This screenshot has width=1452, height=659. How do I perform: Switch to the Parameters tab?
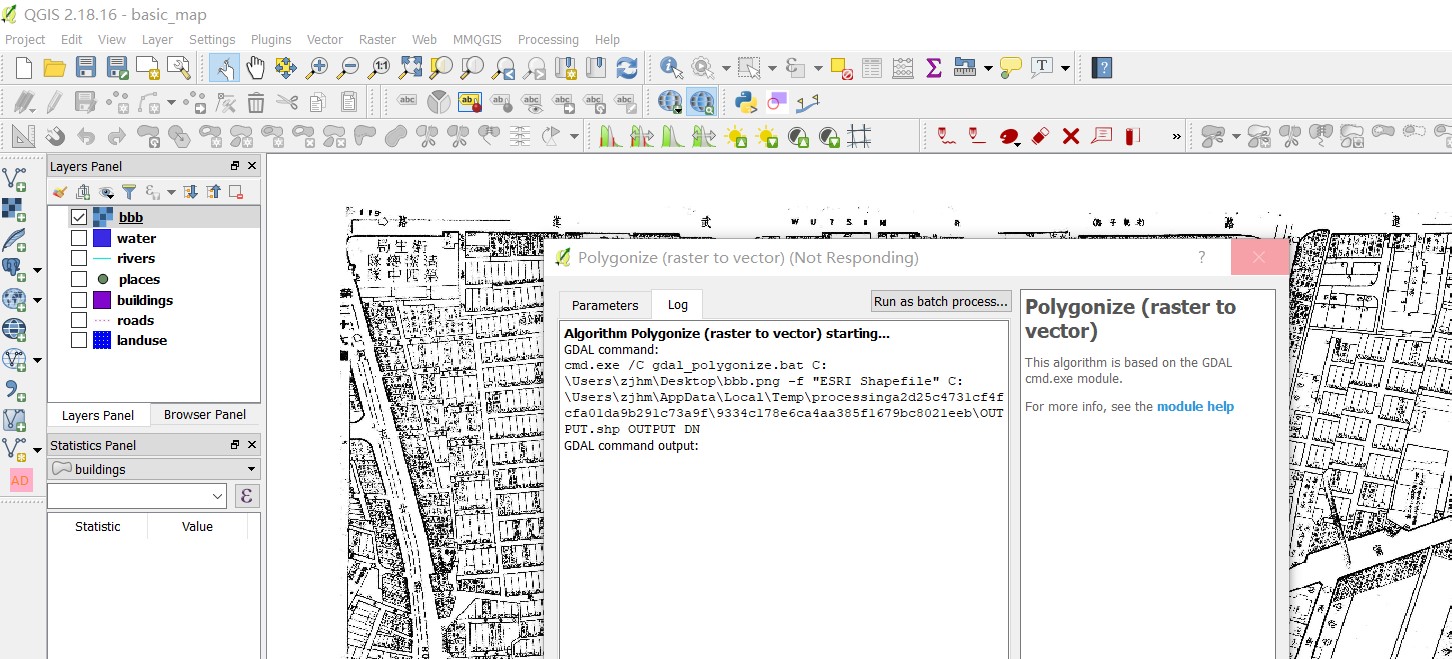coord(604,304)
